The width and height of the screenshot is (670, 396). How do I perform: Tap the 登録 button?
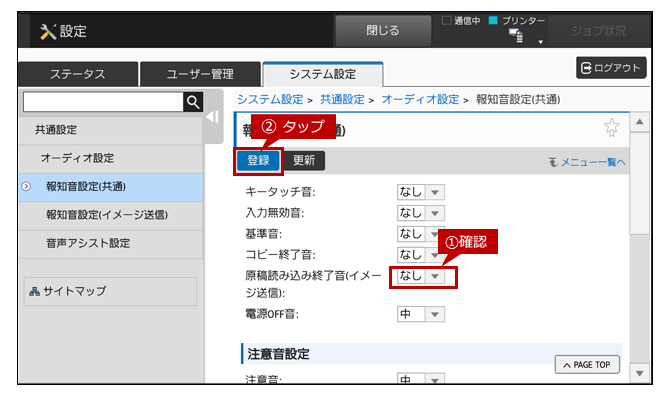[258, 161]
